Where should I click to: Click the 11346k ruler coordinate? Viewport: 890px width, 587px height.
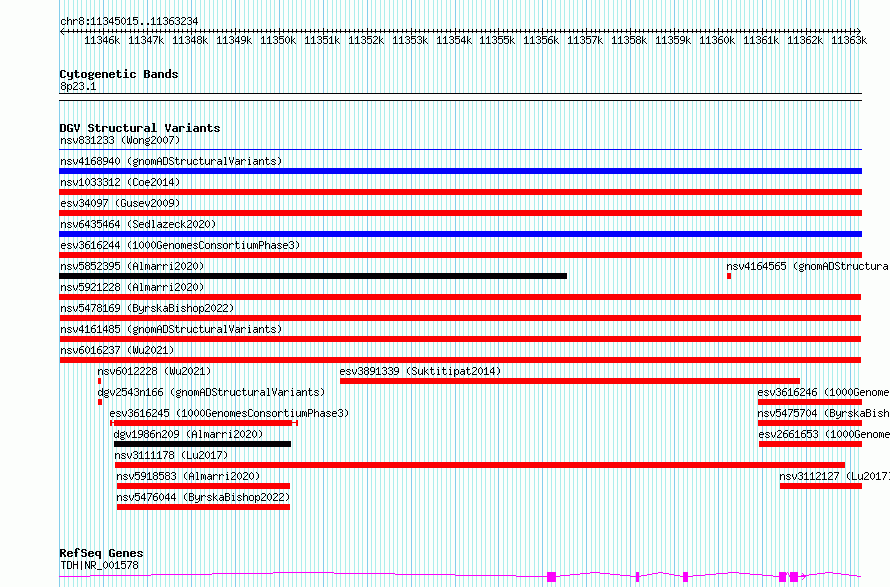coord(102,40)
